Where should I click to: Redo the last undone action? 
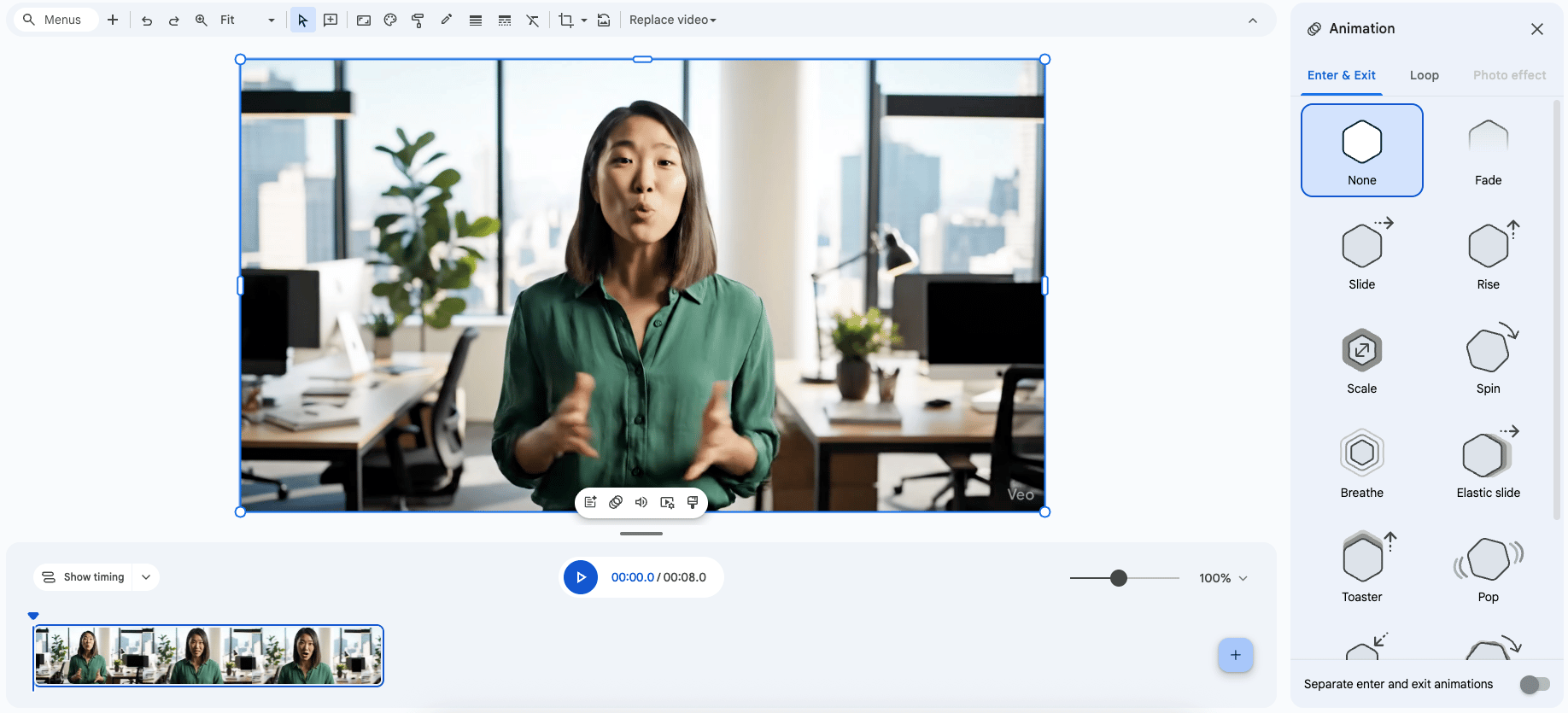tap(174, 20)
